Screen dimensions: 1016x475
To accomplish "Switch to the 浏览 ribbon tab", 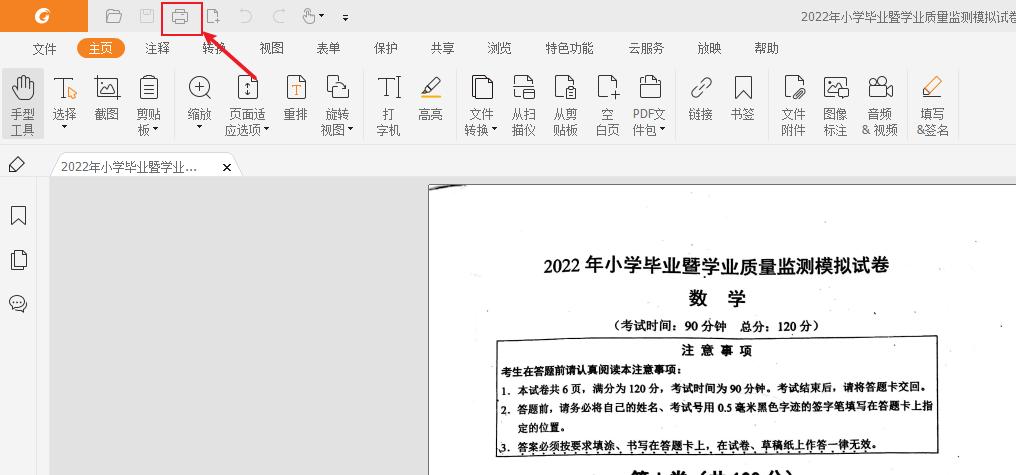I will click(500, 48).
